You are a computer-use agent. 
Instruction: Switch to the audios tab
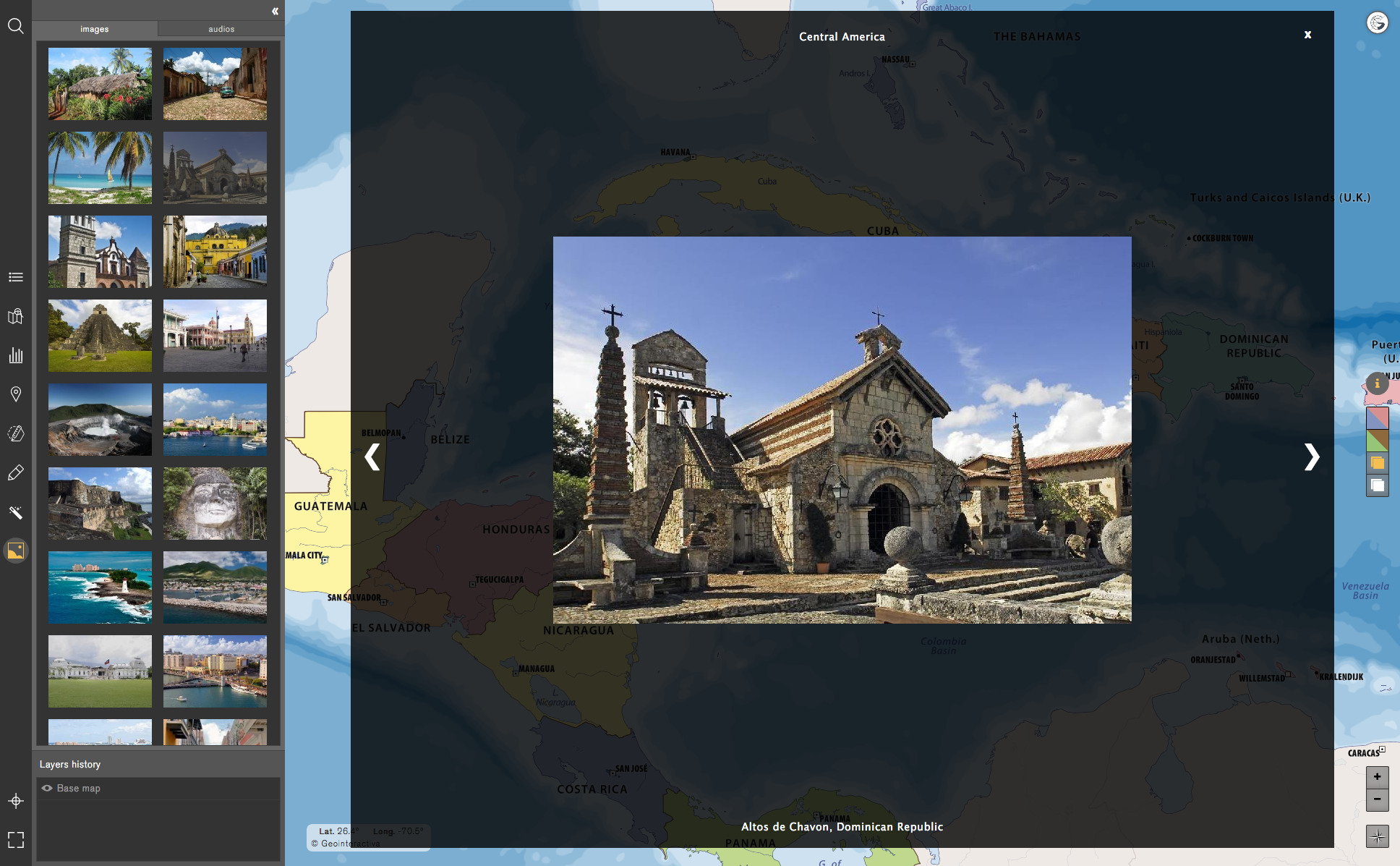221,29
